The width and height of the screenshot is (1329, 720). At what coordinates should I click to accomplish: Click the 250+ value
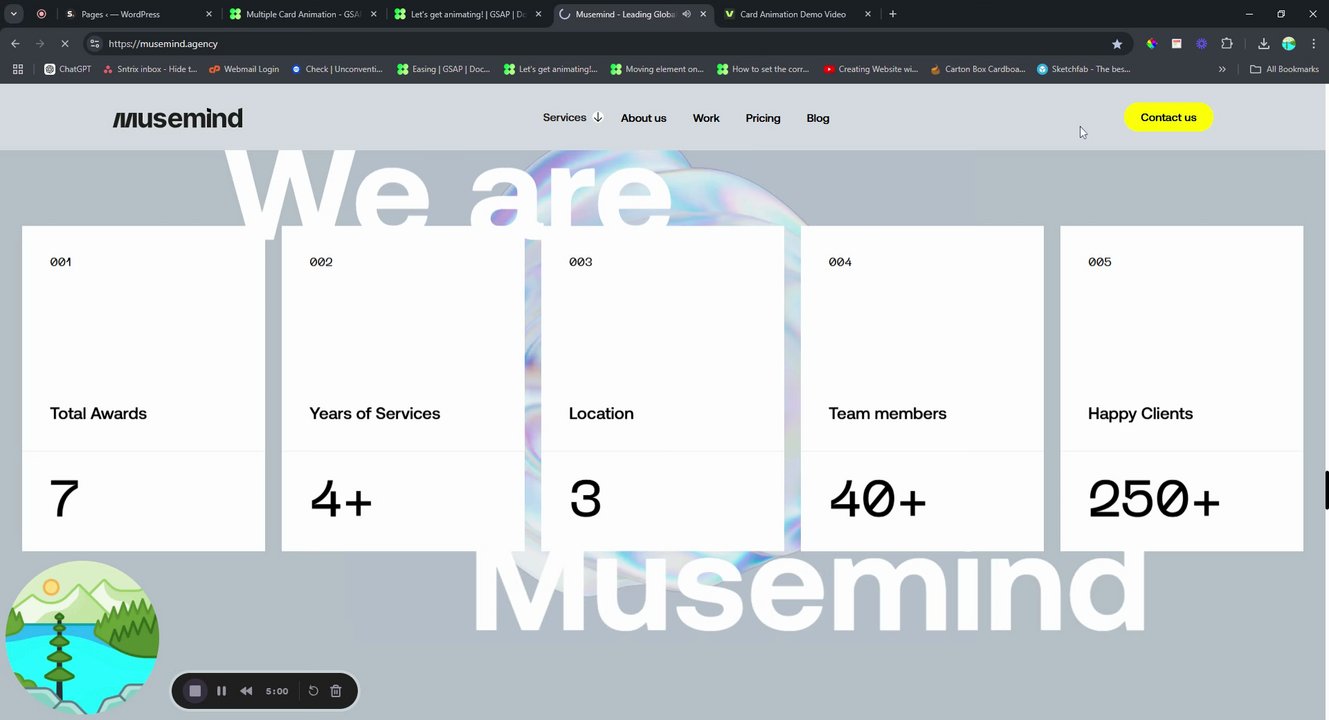(1154, 498)
